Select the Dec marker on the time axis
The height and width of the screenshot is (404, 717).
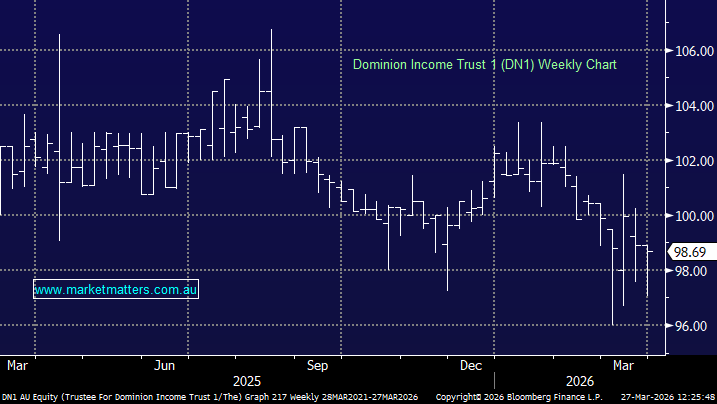[x=471, y=364]
